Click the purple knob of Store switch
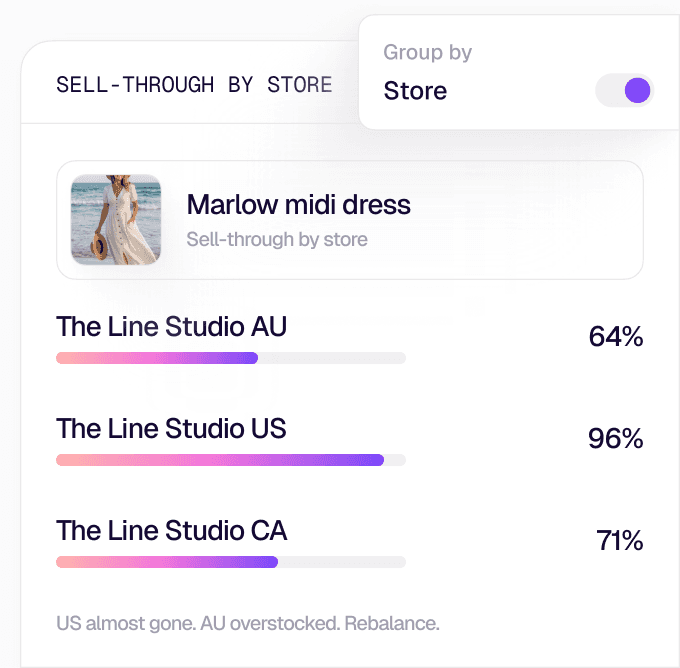 (x=637, y=90)
